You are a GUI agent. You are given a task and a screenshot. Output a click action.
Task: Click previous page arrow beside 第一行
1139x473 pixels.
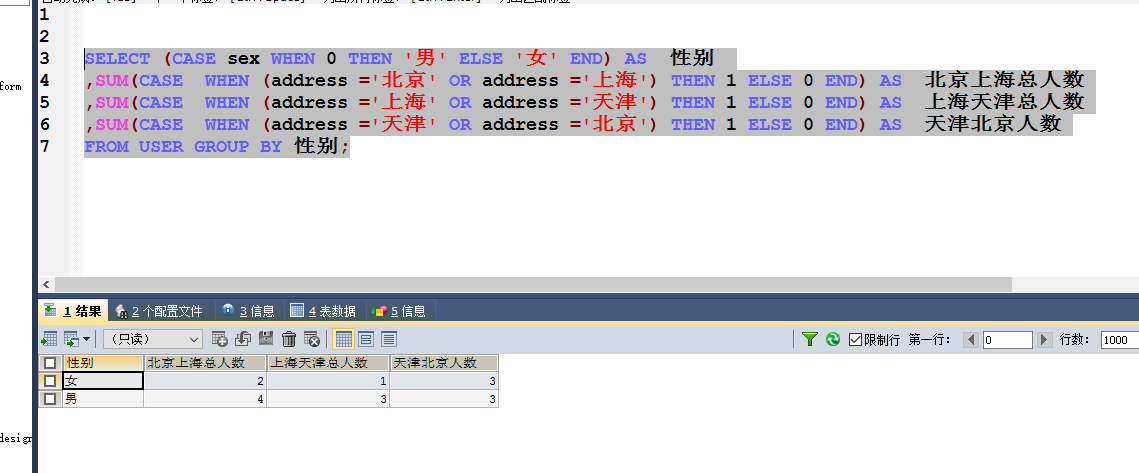(x=970, y=339)
